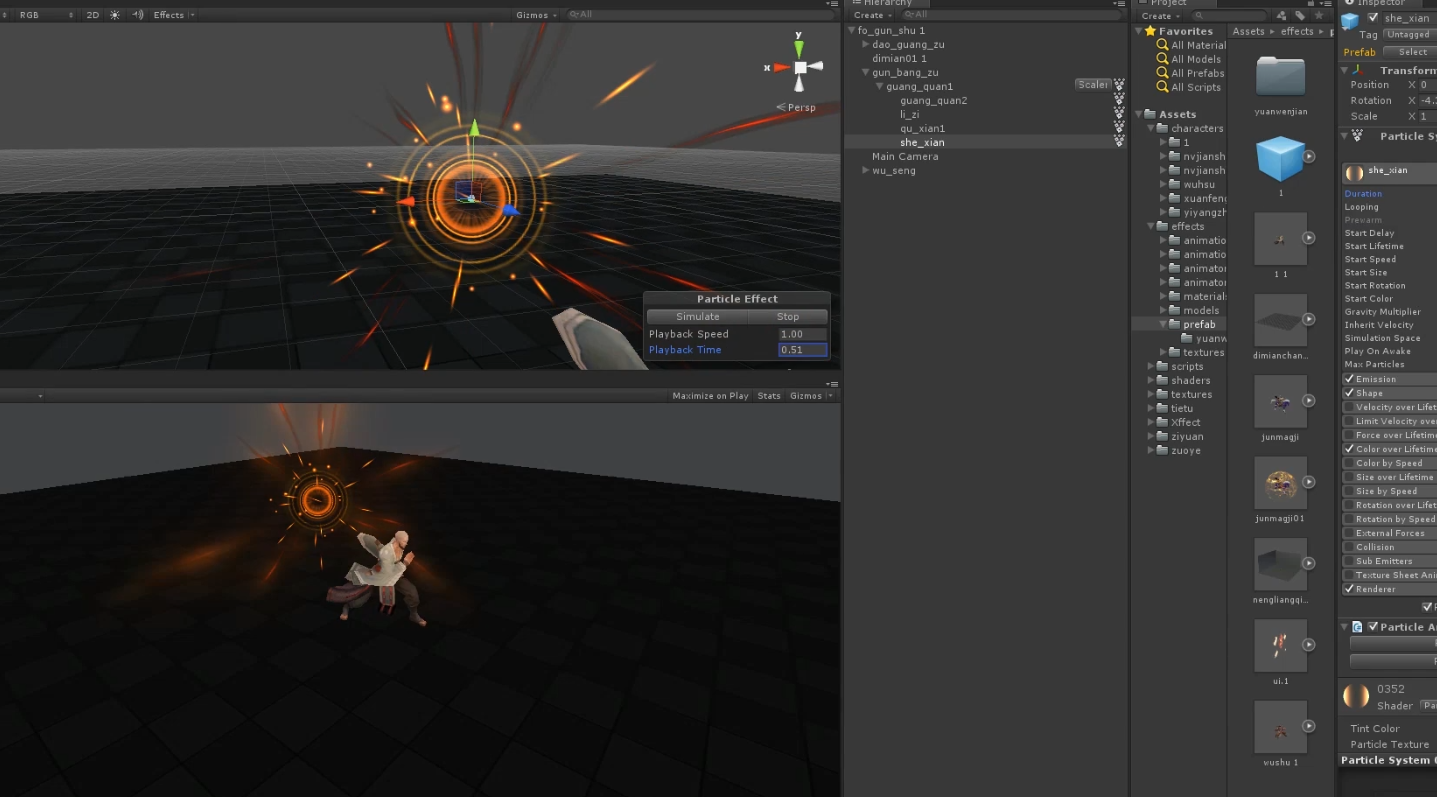Disable the Emission module checkbox
1437x797 pixels.
click(x=1349, y=379)
